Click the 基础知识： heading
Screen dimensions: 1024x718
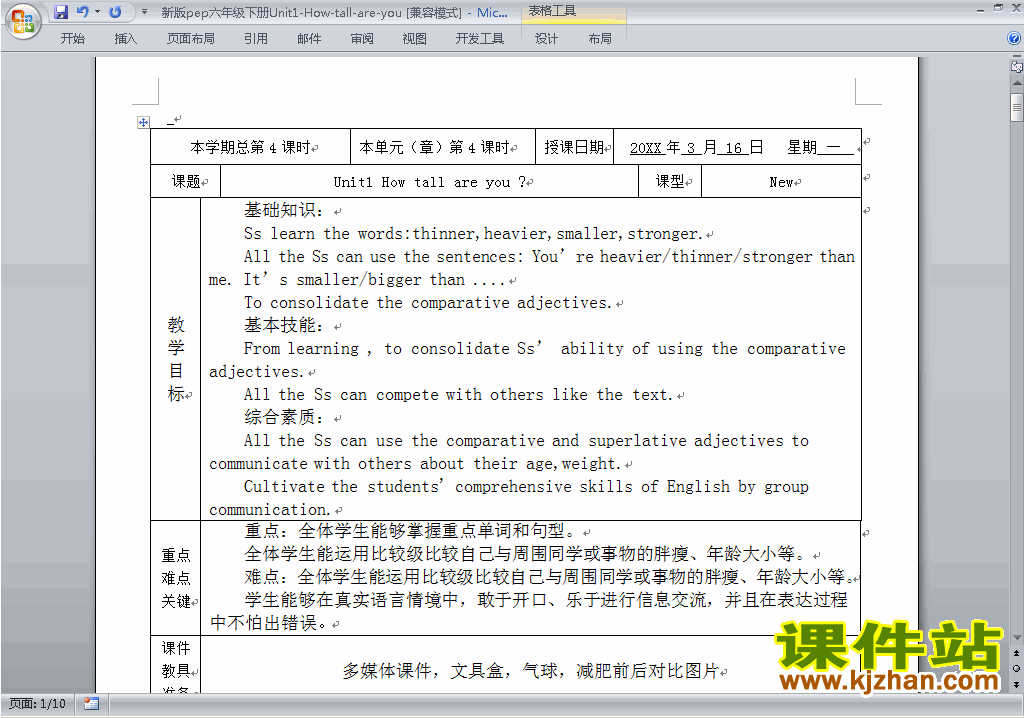point(284,210)
